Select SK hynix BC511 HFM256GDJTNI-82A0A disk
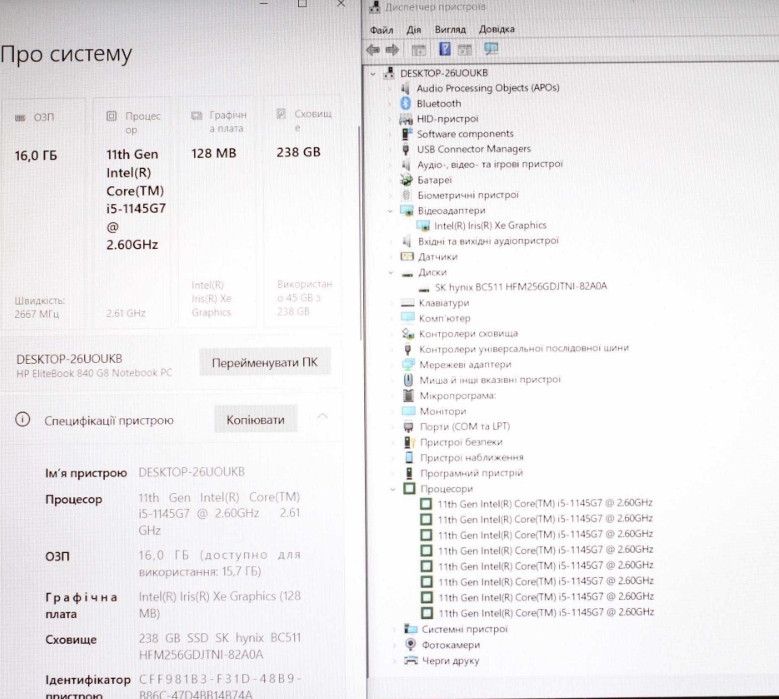Viewport: 779px width, 699px height. (520, 287)
